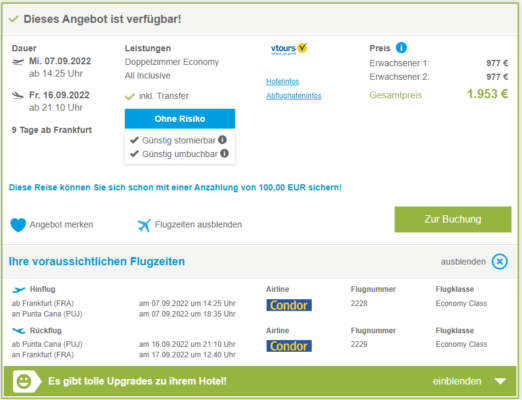
Task: Toggle the Flugzeiten ausblenden text
Action: [198, 225]
